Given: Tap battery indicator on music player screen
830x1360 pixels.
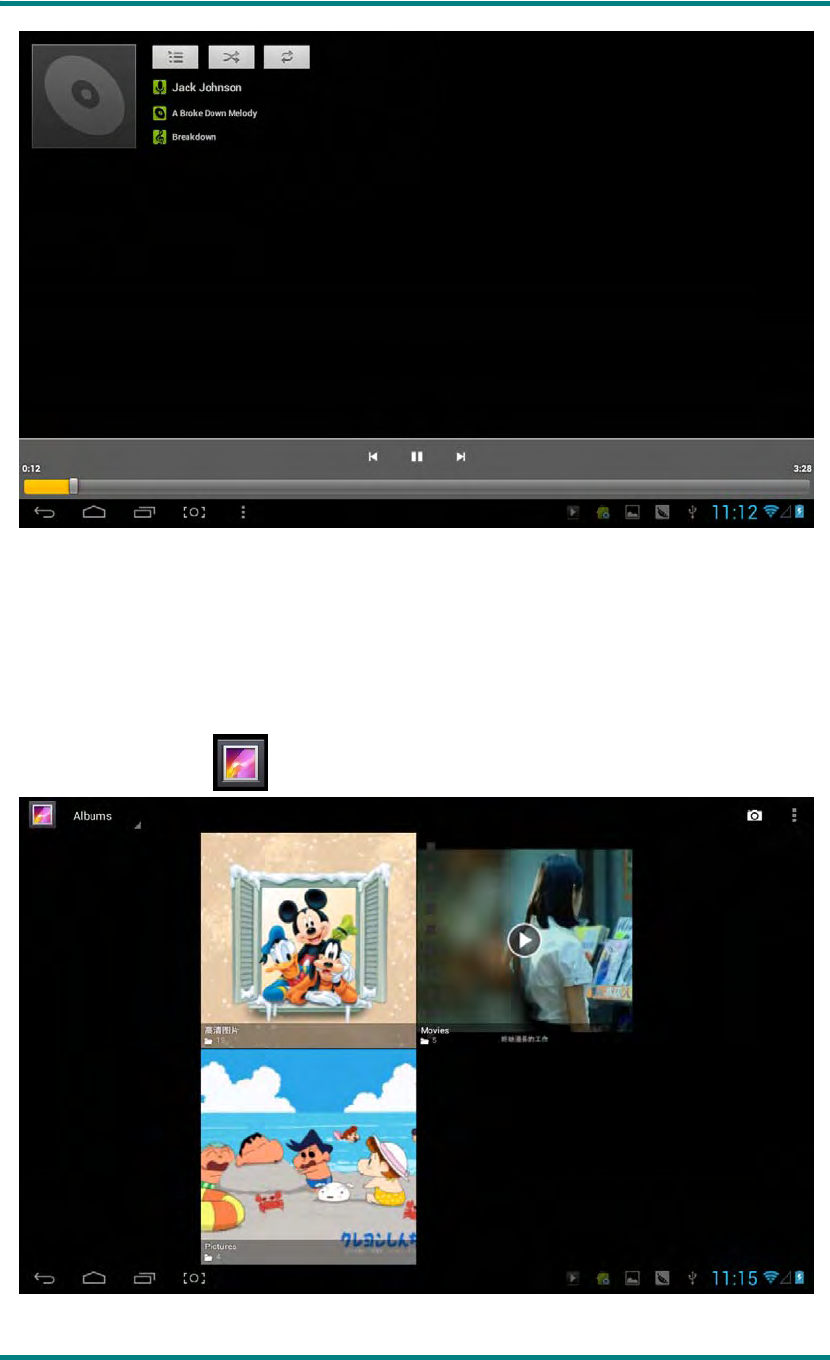Looking at the screenshot, I should (800, 512).
